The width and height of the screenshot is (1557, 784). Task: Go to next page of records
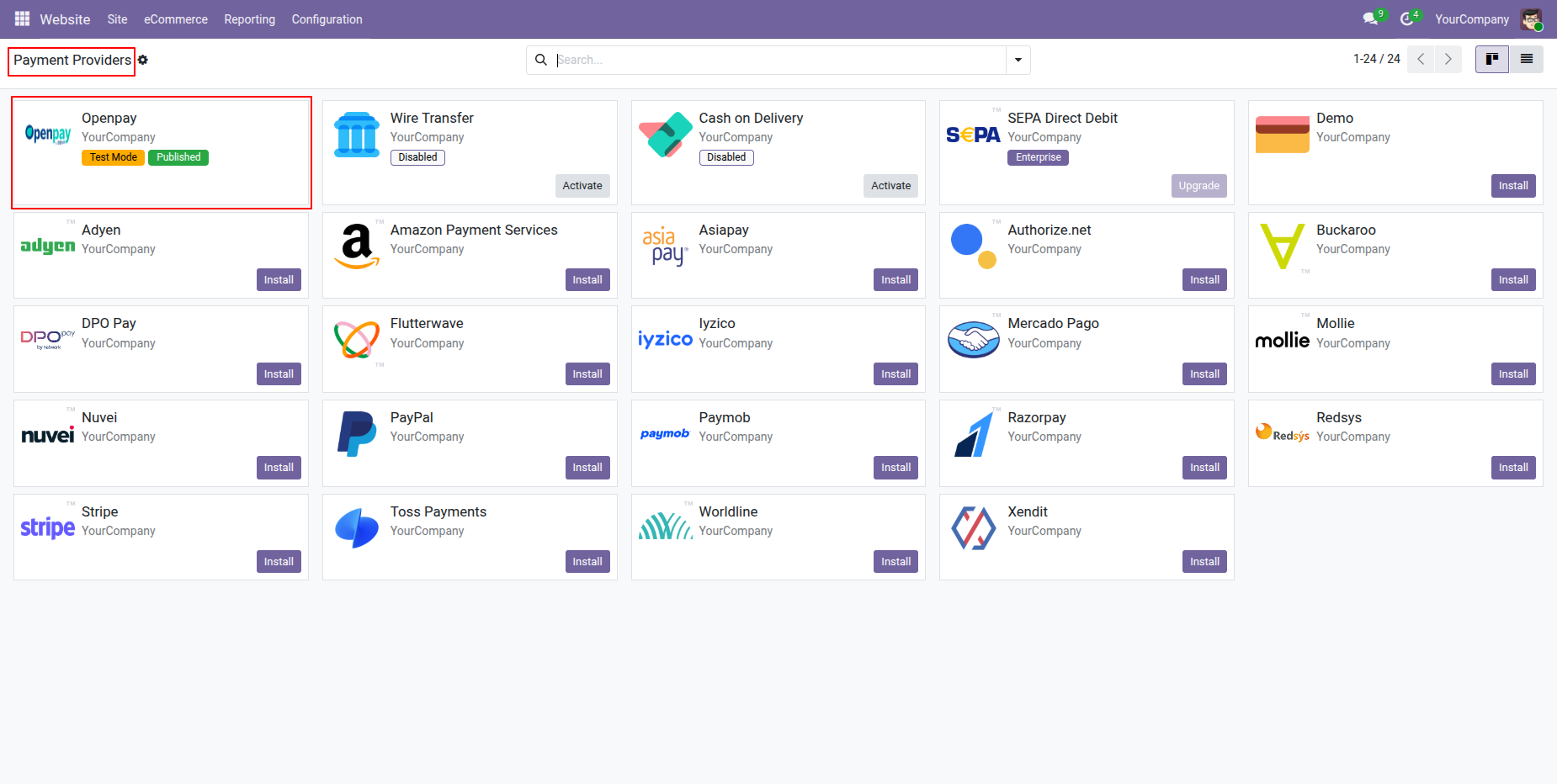[x=1448, y=59]
